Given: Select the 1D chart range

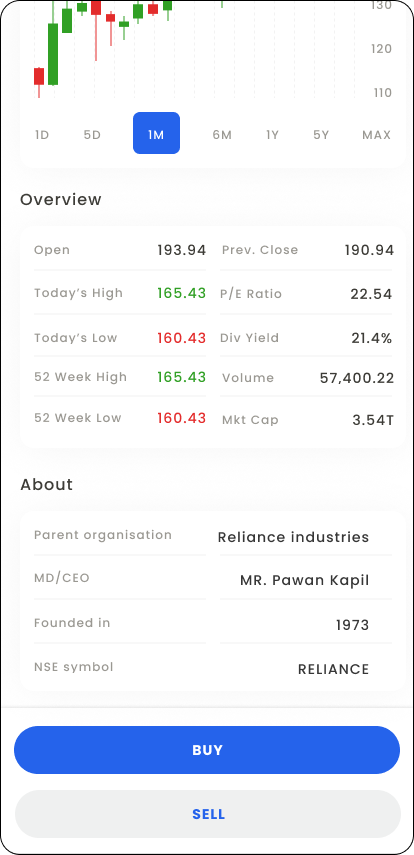Looking at the screenshot, I should (42, 135).
